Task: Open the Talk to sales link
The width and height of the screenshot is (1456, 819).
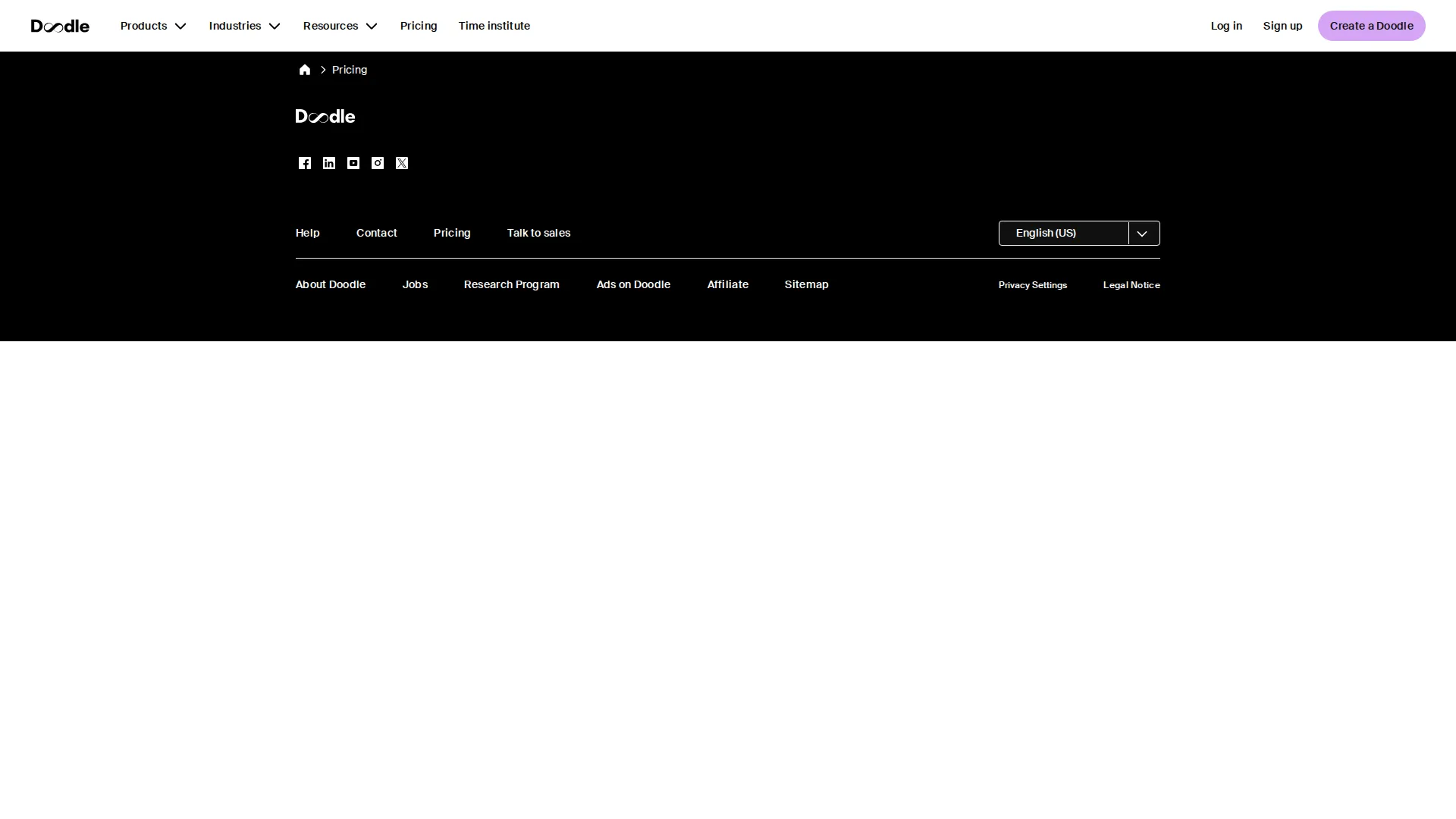Action: point(538,233)
